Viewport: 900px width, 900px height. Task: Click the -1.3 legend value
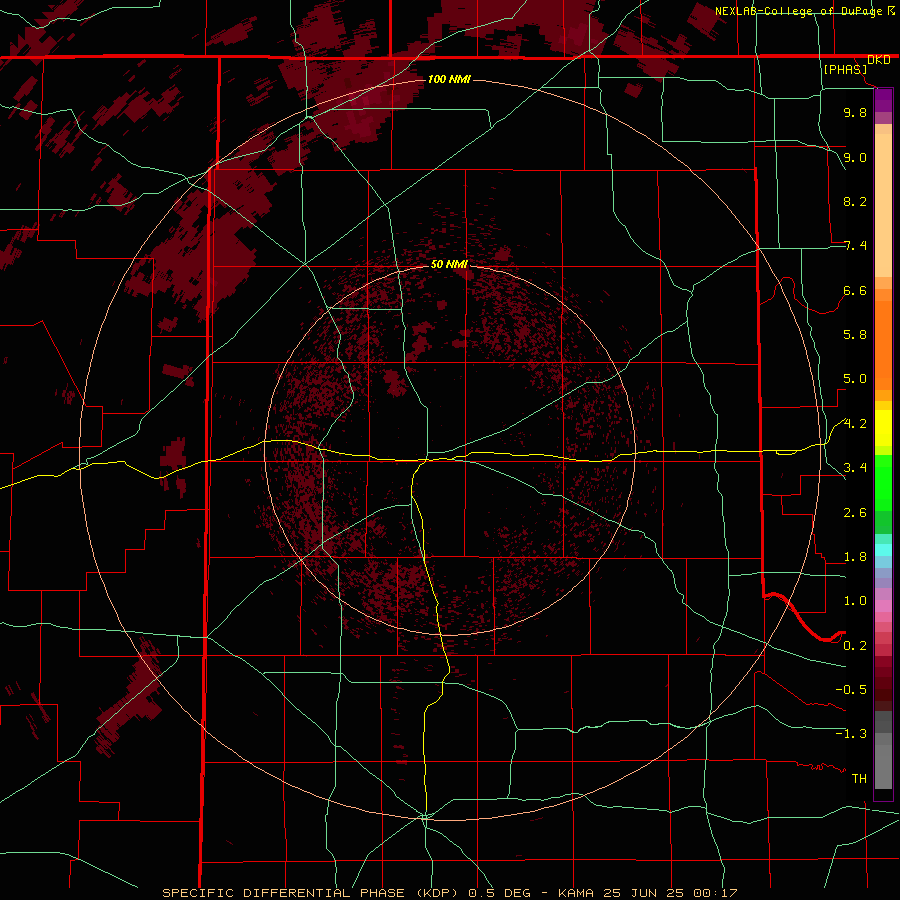[851, 734]
